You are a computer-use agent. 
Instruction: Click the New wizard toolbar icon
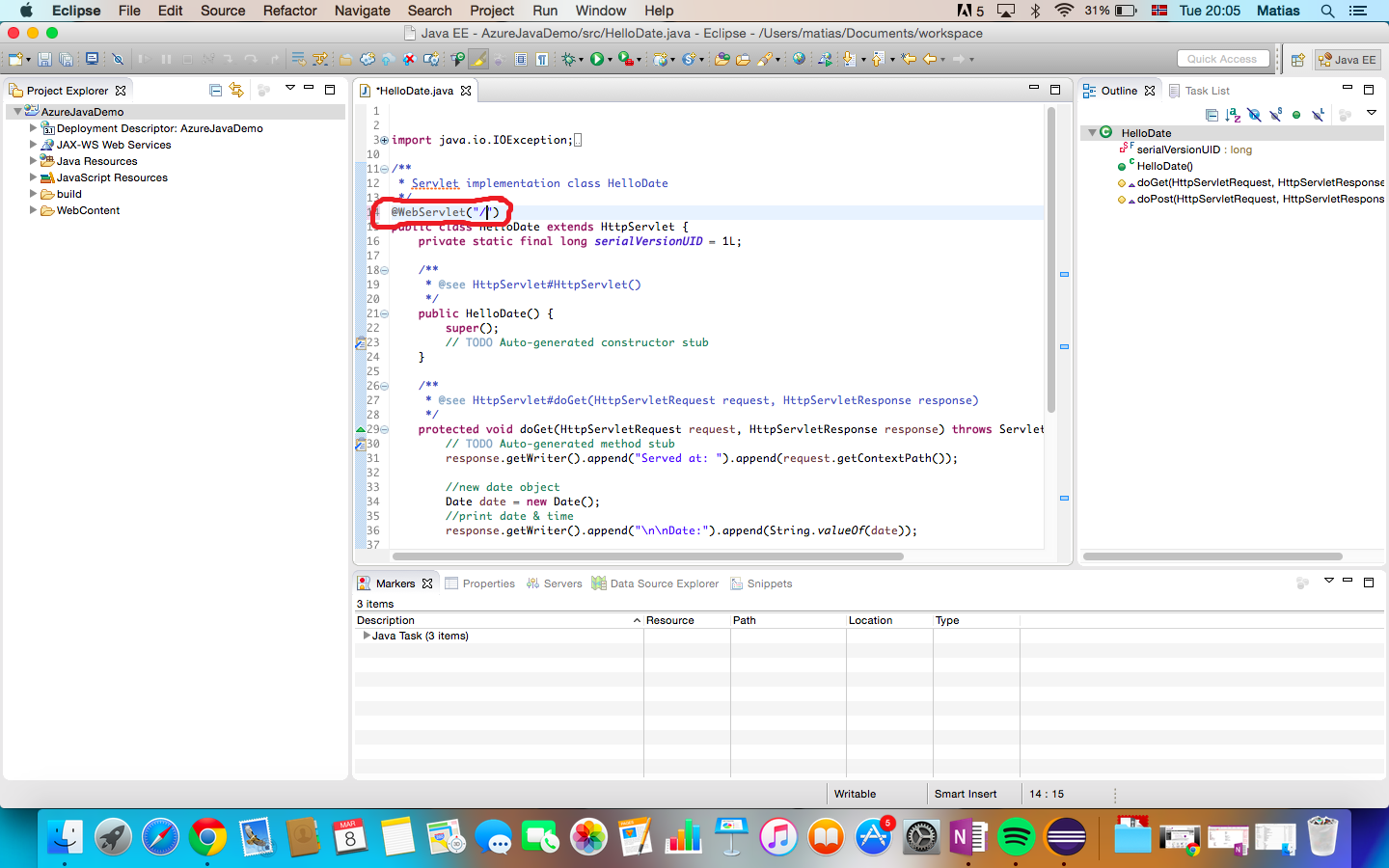15,59
